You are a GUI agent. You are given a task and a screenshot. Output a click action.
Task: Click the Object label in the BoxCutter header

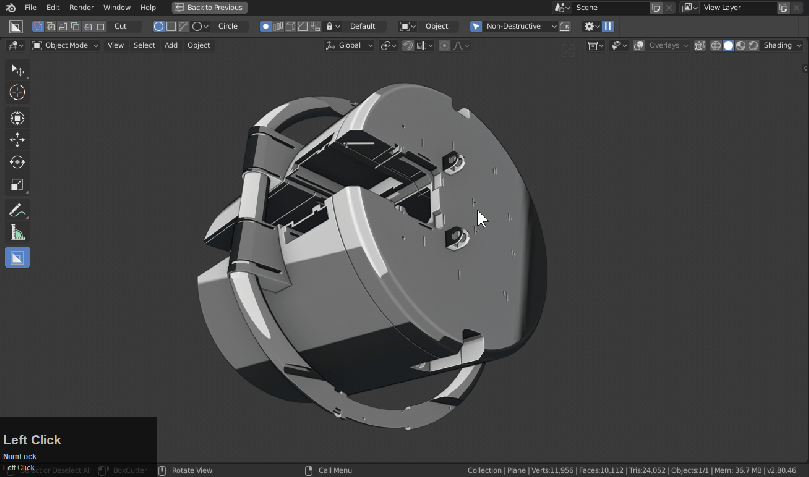coord(436,26)
